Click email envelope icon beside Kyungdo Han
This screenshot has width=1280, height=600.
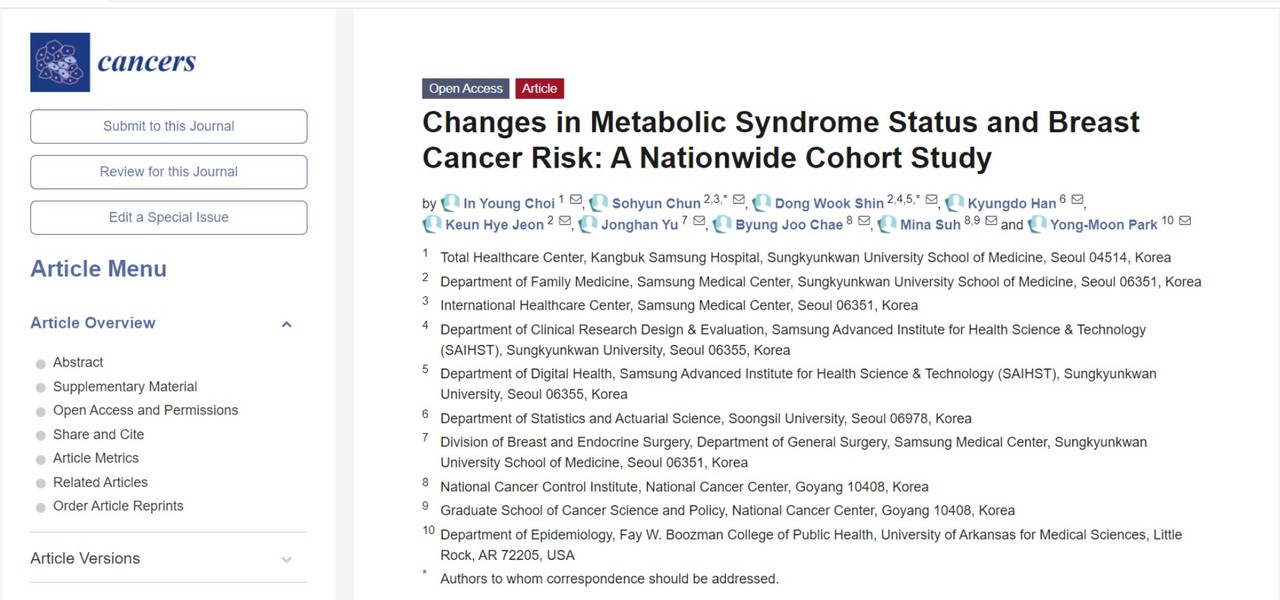[x=1078, y=201]
